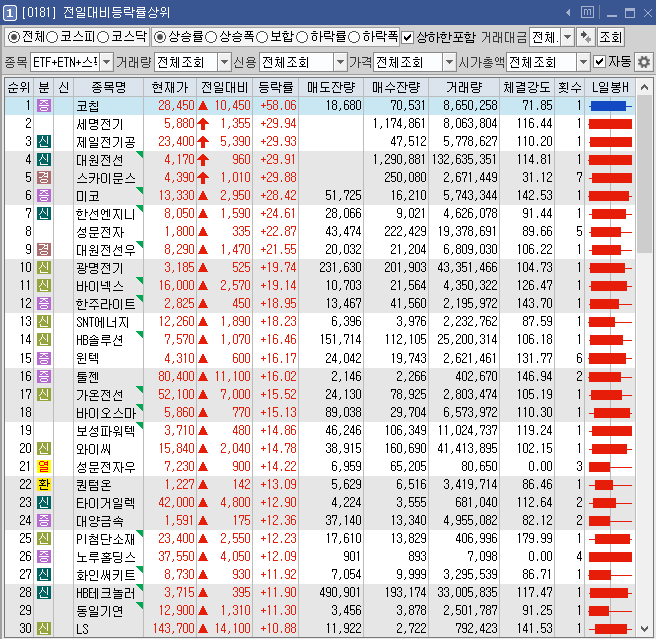This screenshot has height=639, width=656.
Task: Click the 증 badge for 한주라이트
Action: (44, 303)
